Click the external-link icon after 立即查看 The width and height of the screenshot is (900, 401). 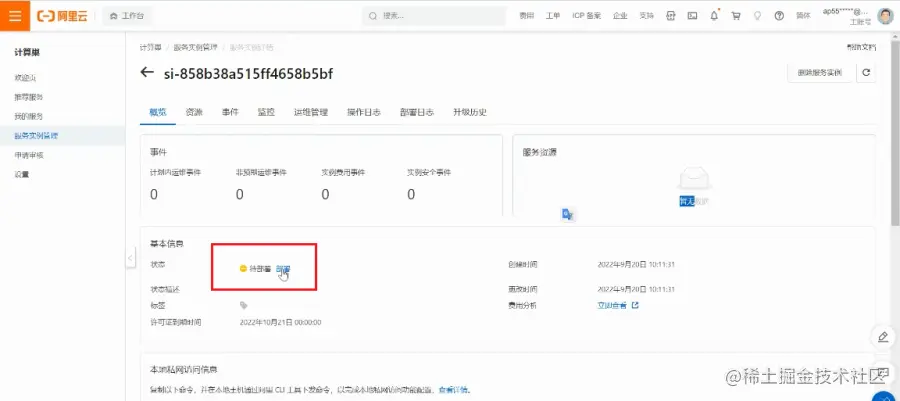(635, 305)
